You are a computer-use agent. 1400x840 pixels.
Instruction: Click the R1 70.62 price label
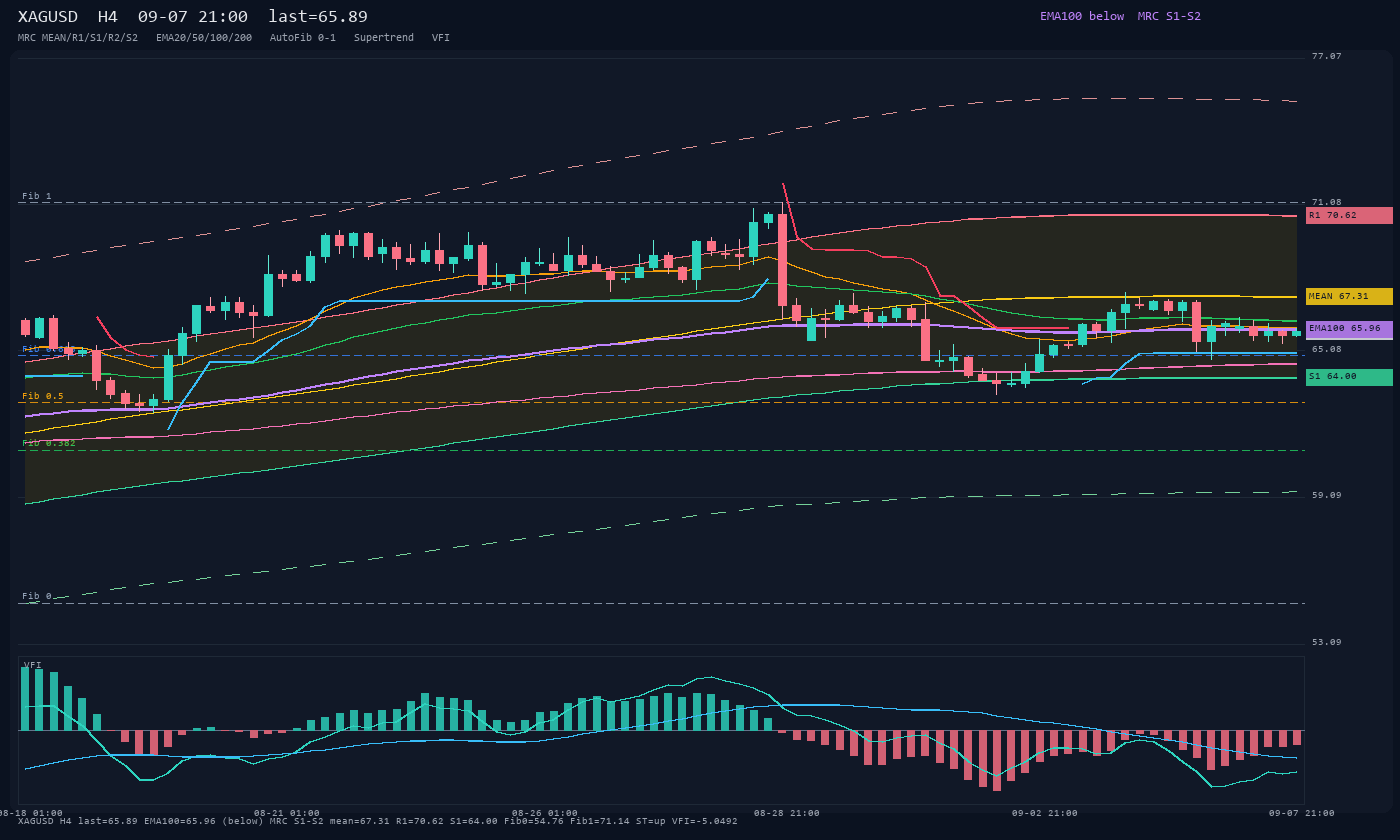click(1349, 215)
